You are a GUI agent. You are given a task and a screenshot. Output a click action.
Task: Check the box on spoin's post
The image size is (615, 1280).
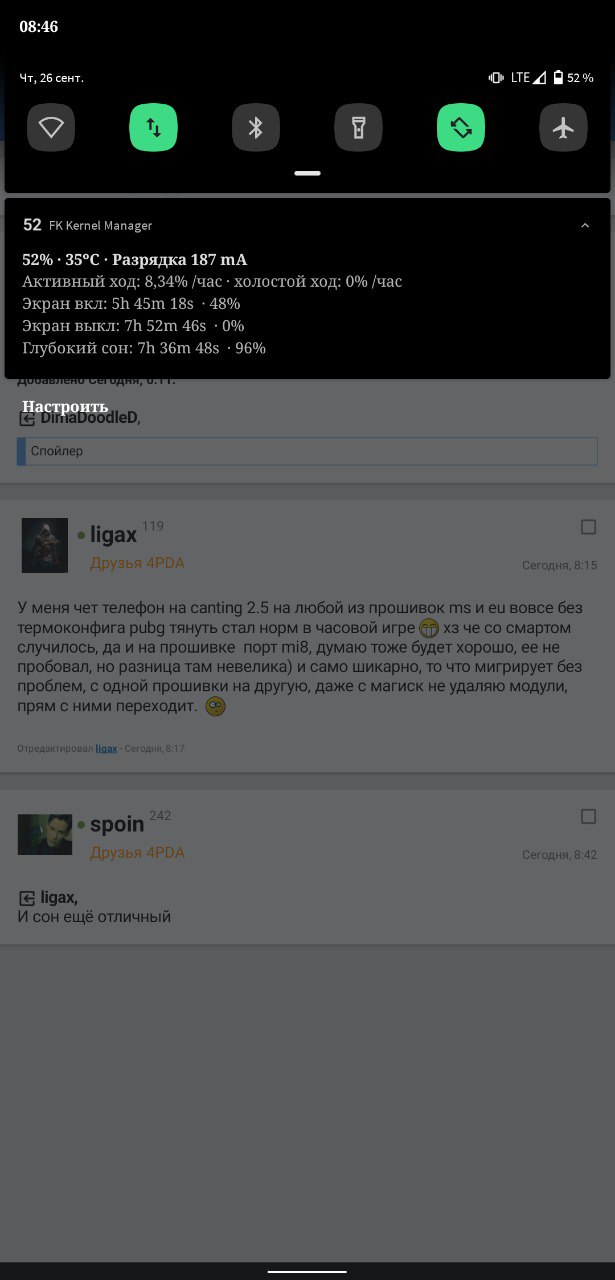click(588, 817)
